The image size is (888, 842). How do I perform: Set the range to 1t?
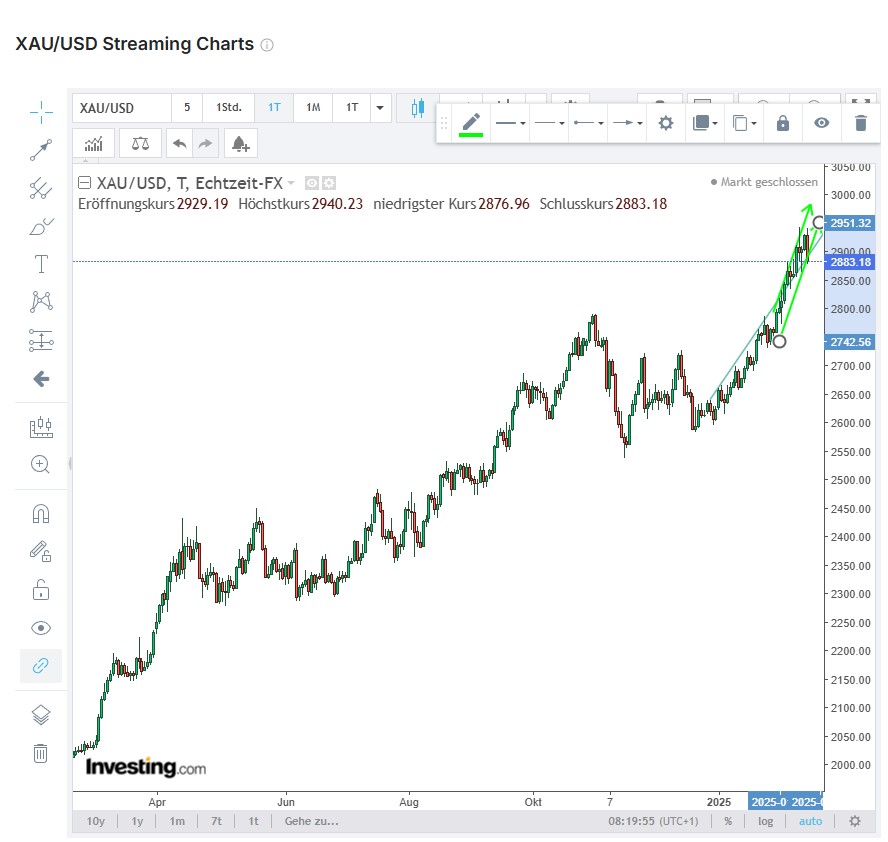[253, 821]
